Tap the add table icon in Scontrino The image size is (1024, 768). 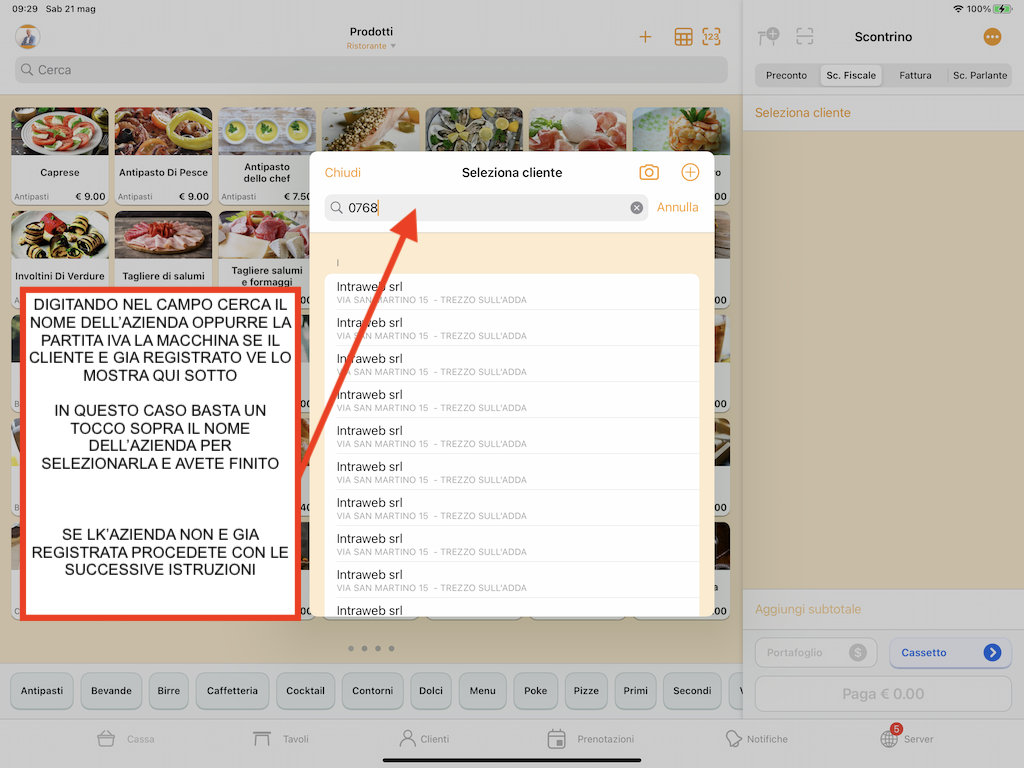[769, 37]
